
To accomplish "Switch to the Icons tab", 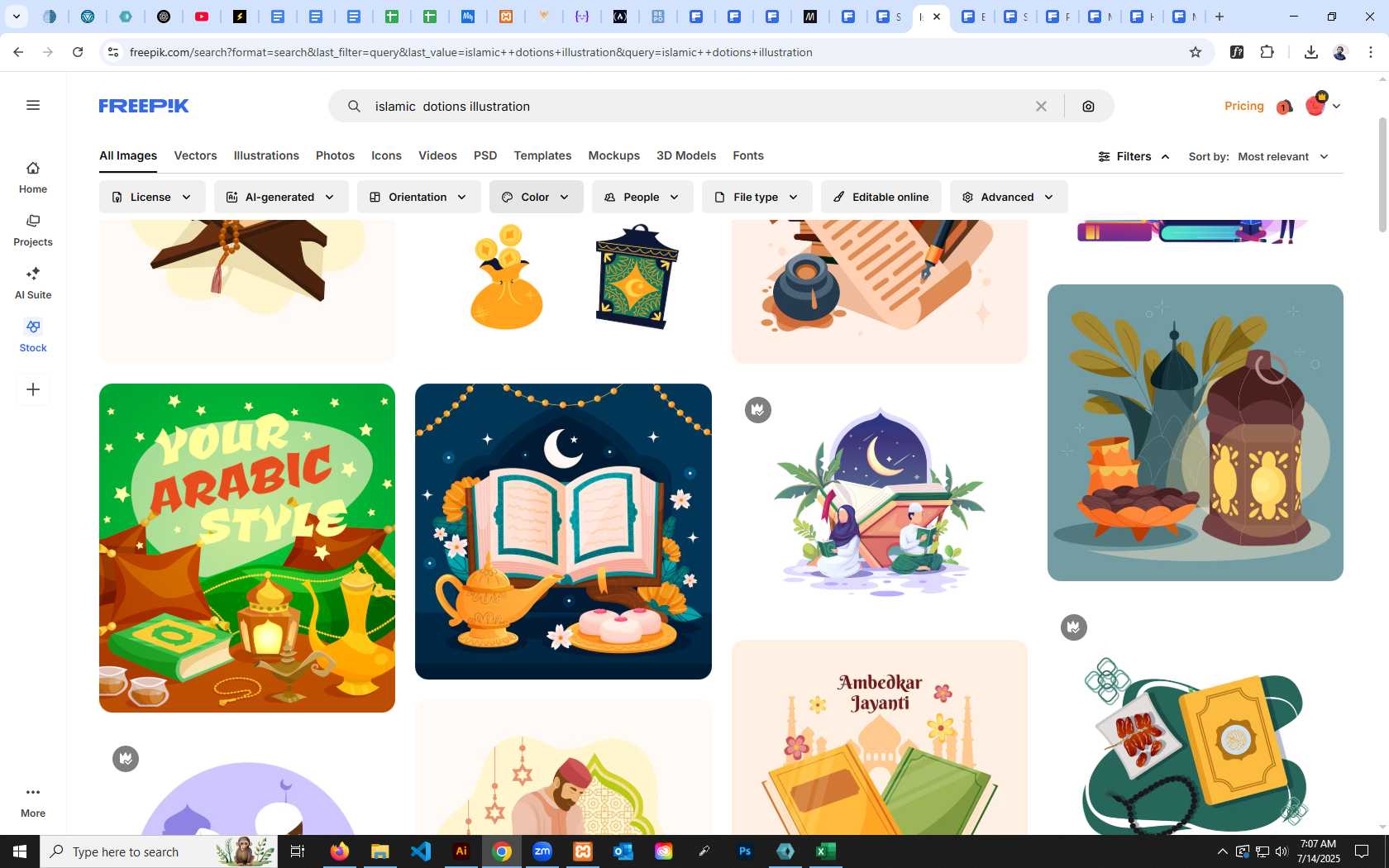I will tap(386, 155).
